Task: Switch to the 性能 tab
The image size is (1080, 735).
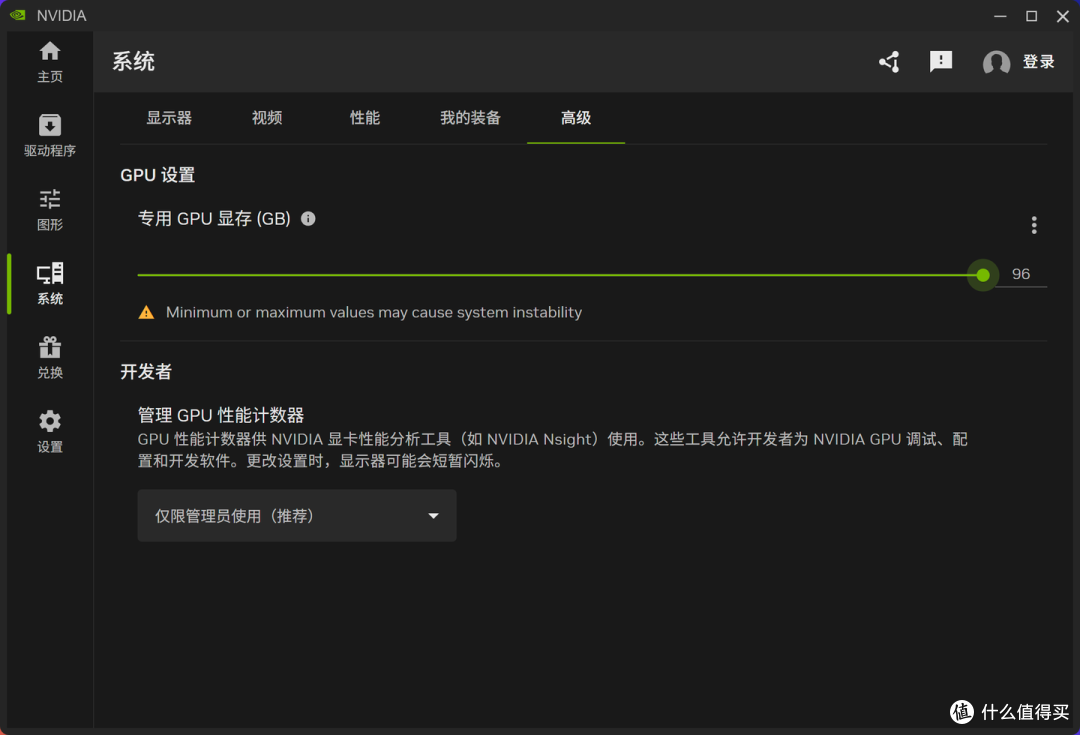Action: 364,118
